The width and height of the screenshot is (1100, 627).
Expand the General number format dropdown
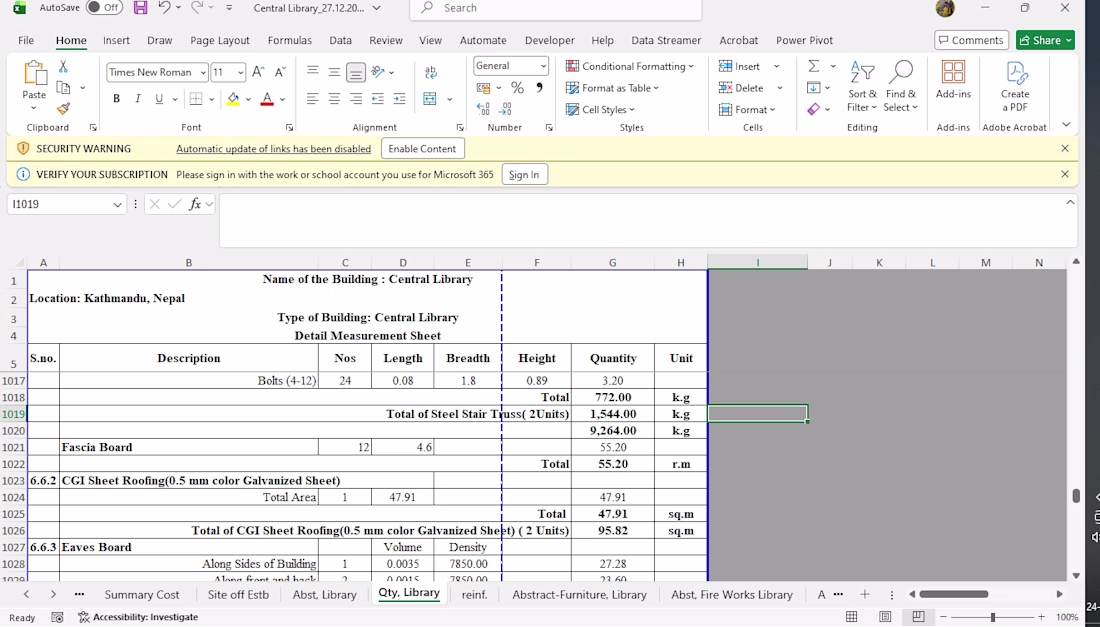[x=543, y=66]
